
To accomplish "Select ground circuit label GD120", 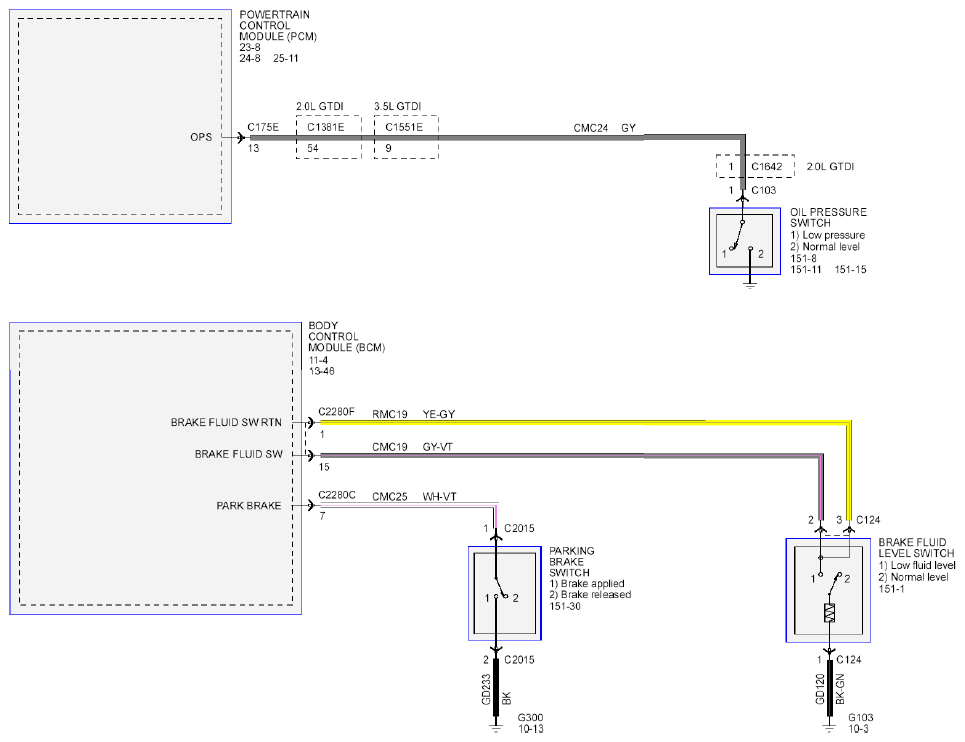I will (820, 690).
